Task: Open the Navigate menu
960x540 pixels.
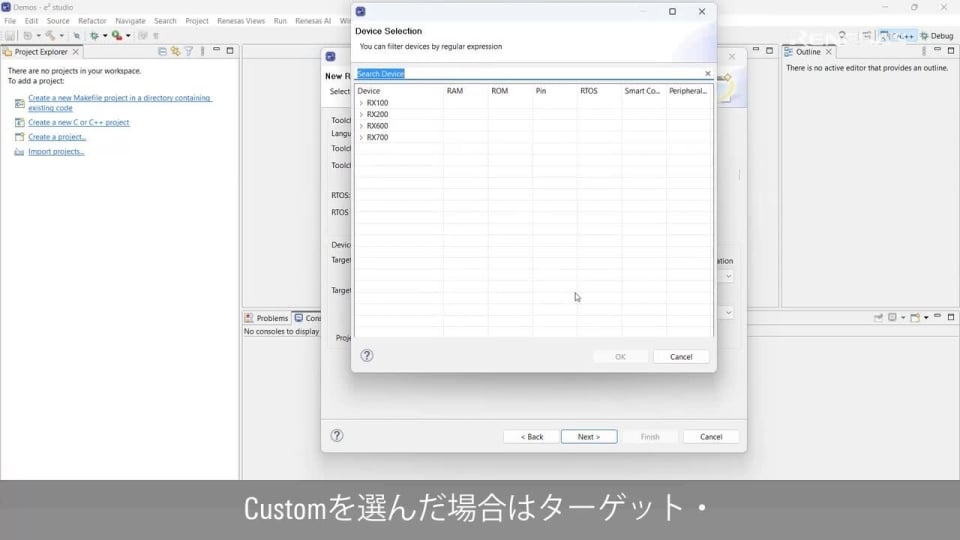Action: click(x=130, y=21)
